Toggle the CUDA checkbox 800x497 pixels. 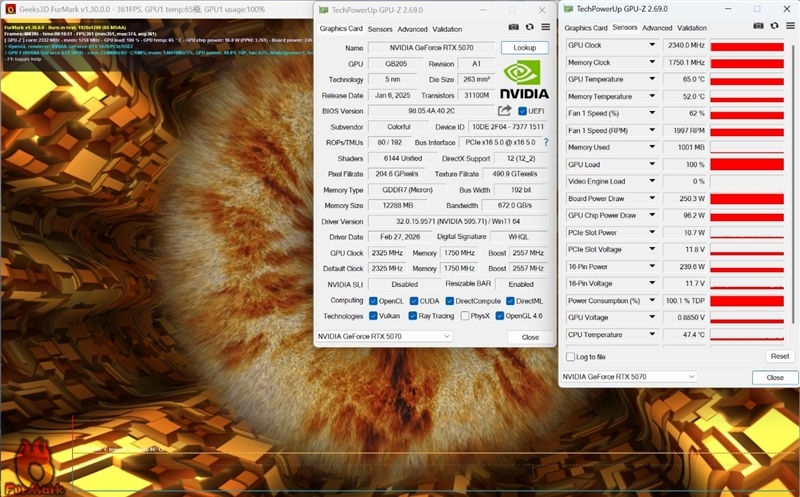[x=414, y=301]
